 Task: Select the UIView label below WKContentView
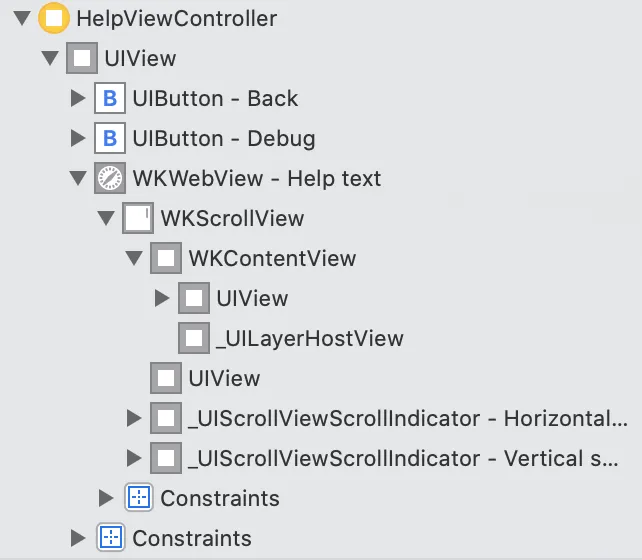tap(252, 299)
